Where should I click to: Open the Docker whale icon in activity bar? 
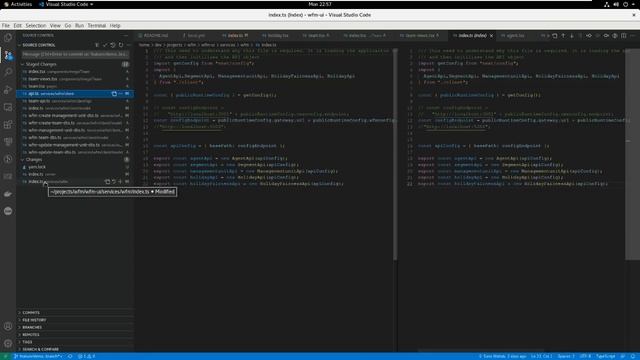tap(8, 194)
